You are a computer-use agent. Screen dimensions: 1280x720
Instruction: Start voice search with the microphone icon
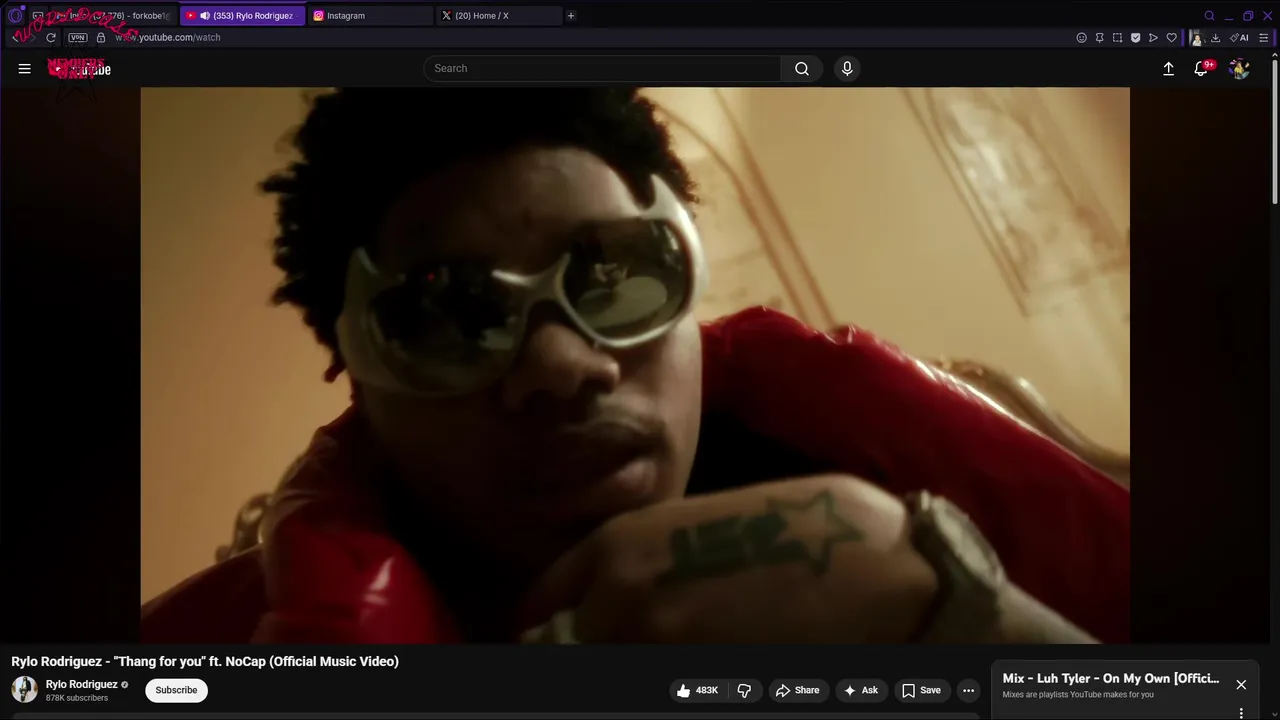click(x=847, y=68)
